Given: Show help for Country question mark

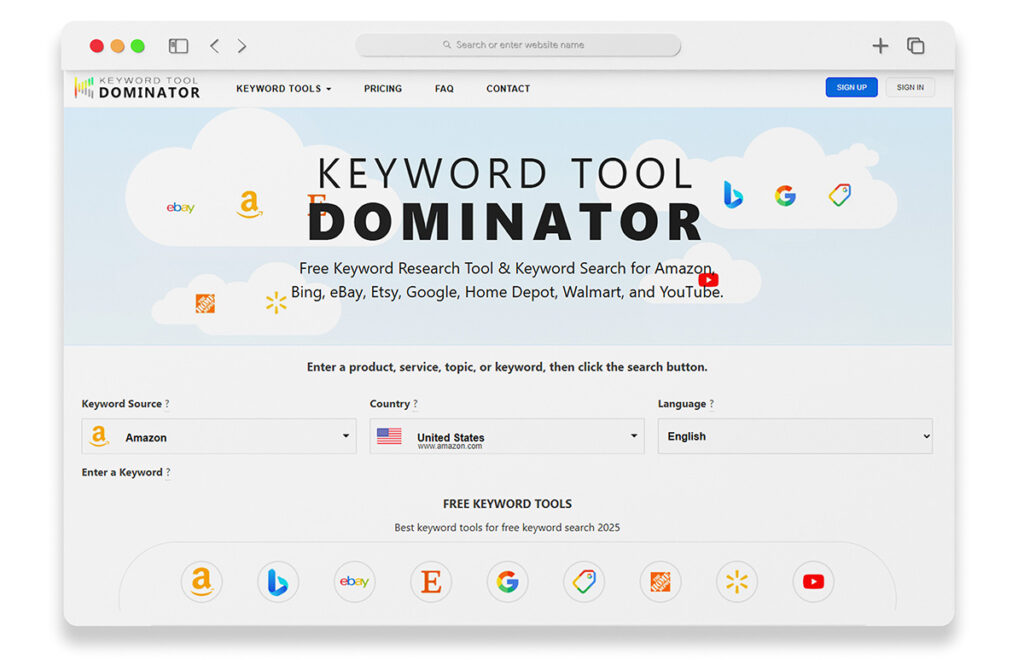Looking at the screenshot, I should coord(415,404).
